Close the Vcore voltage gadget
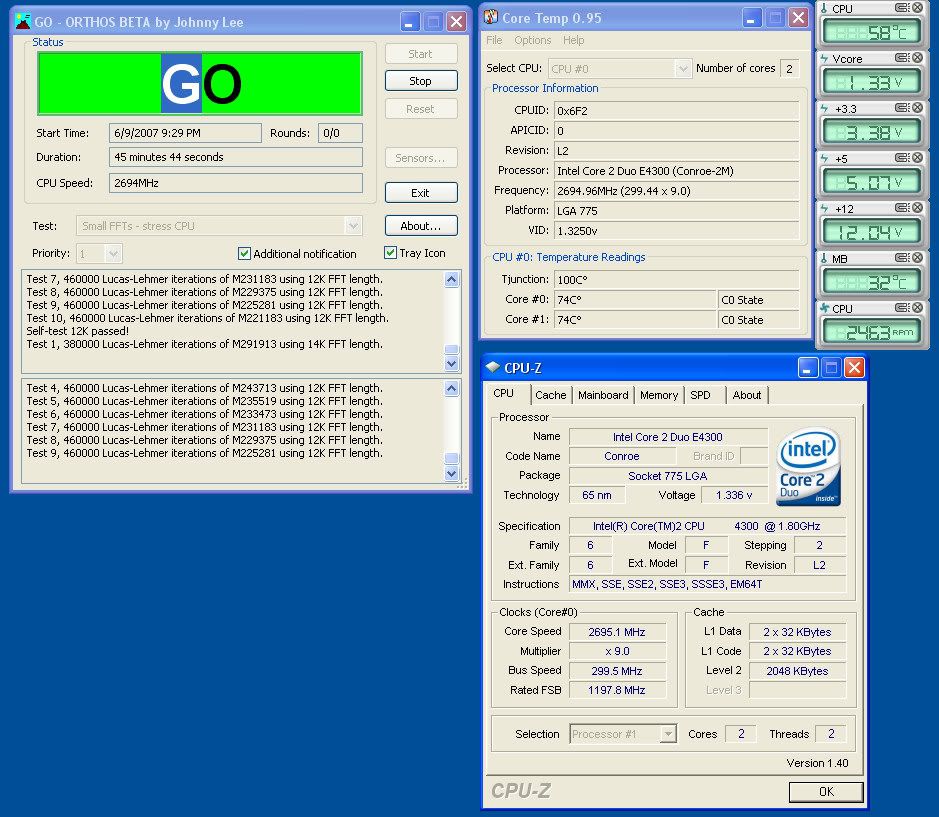Image resolution: width=939 pixels, height=817 pixels. tap(917, 58)
